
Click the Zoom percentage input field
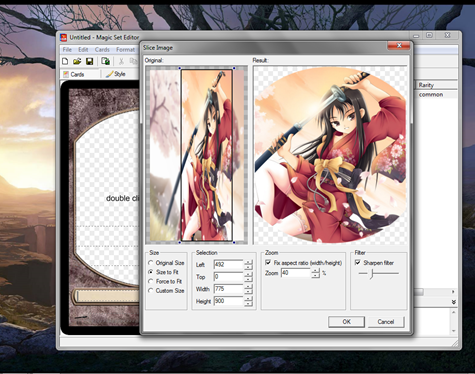[x=295, y=273]
